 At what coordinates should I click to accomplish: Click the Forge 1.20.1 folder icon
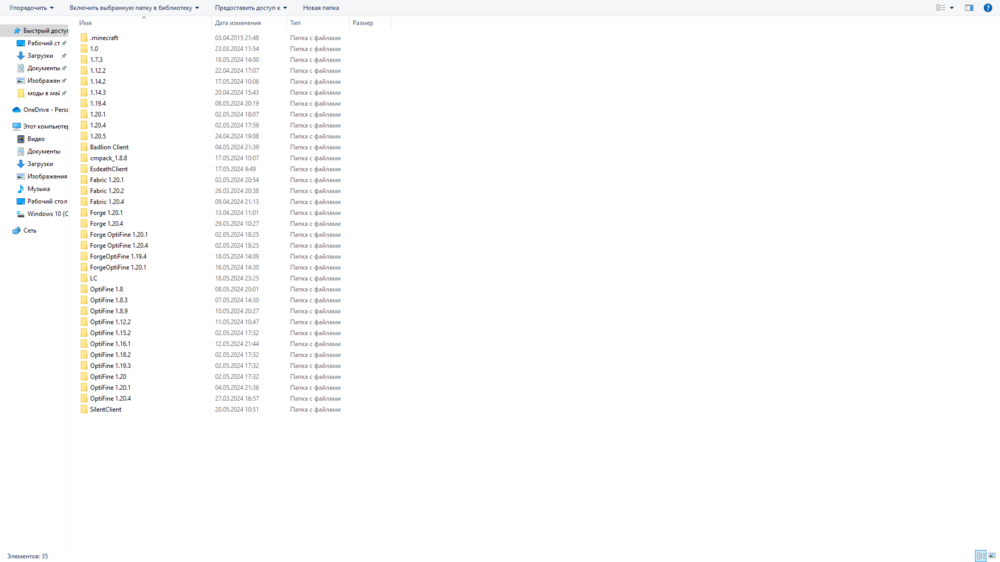pos(84,212)
